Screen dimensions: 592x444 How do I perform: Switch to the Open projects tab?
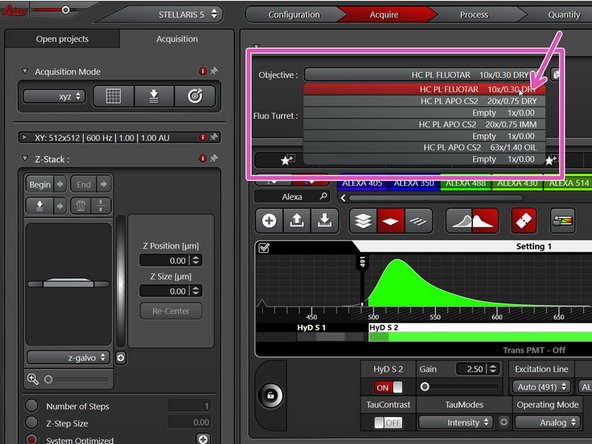pos(62,39)
